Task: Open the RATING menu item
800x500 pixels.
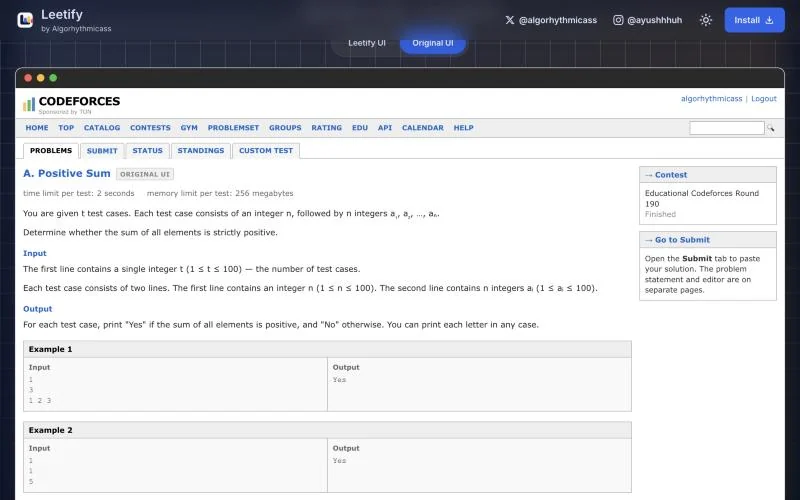Action: [327, 128]
